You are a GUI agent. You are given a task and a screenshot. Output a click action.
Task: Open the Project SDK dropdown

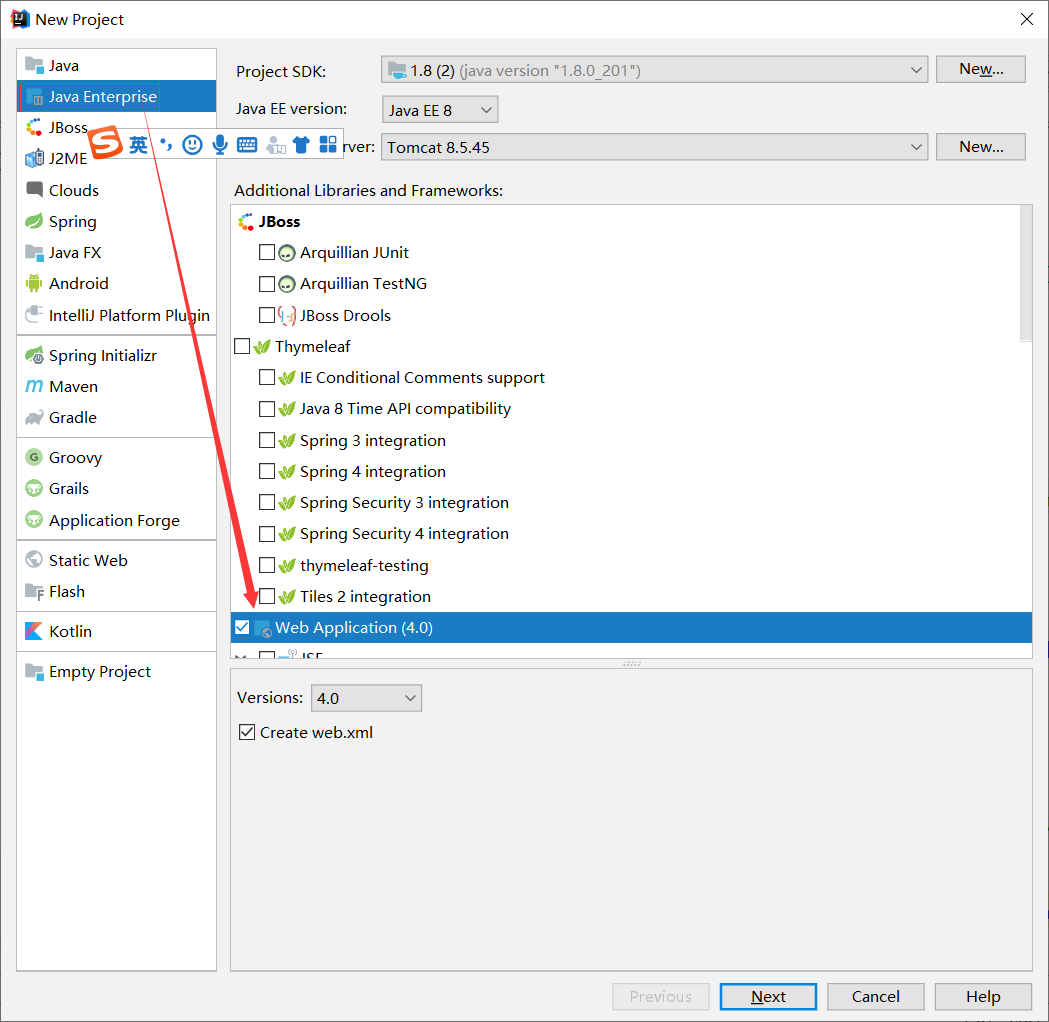[654, 70]
